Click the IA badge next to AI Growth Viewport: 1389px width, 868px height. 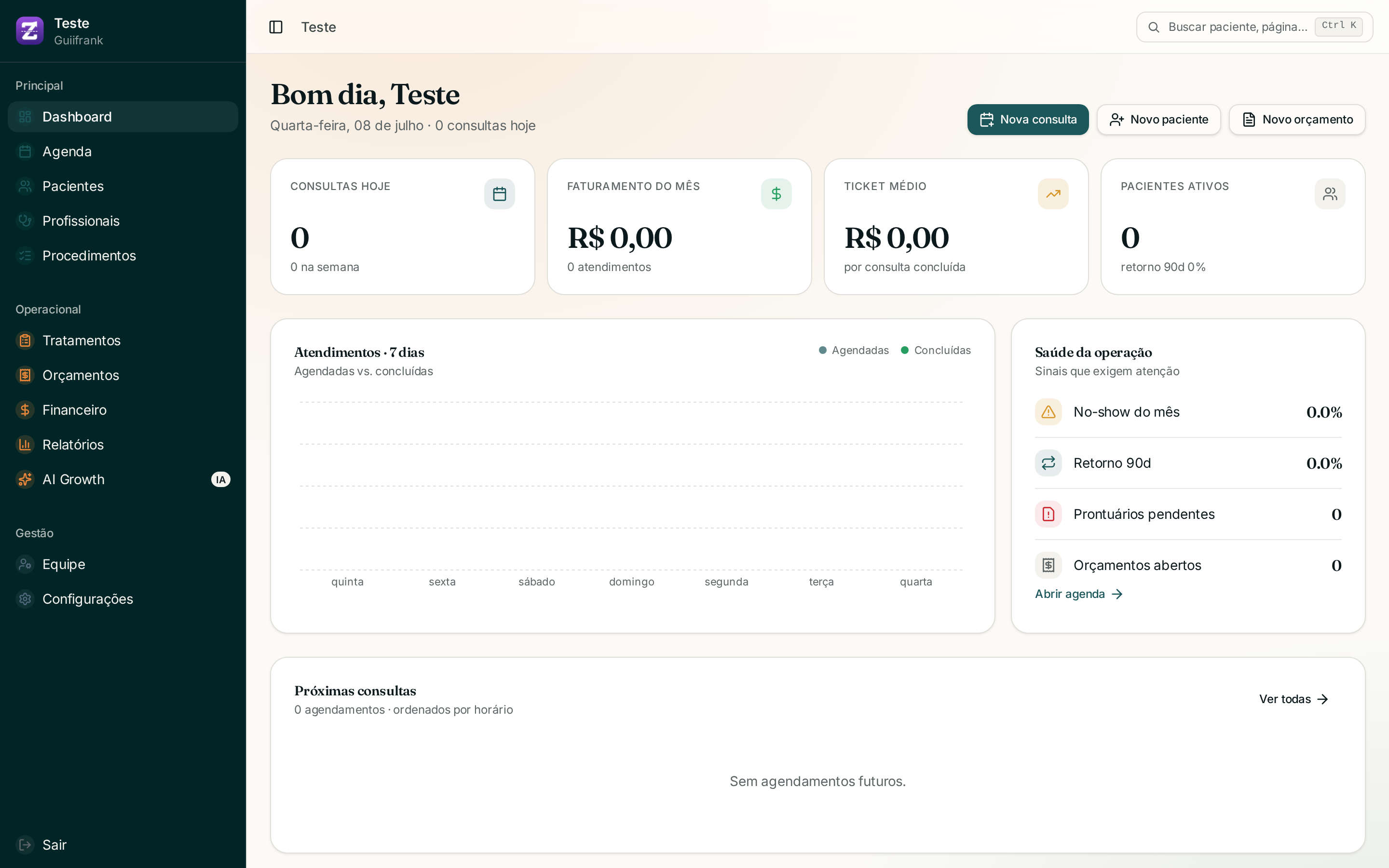(x=220, y=479)
